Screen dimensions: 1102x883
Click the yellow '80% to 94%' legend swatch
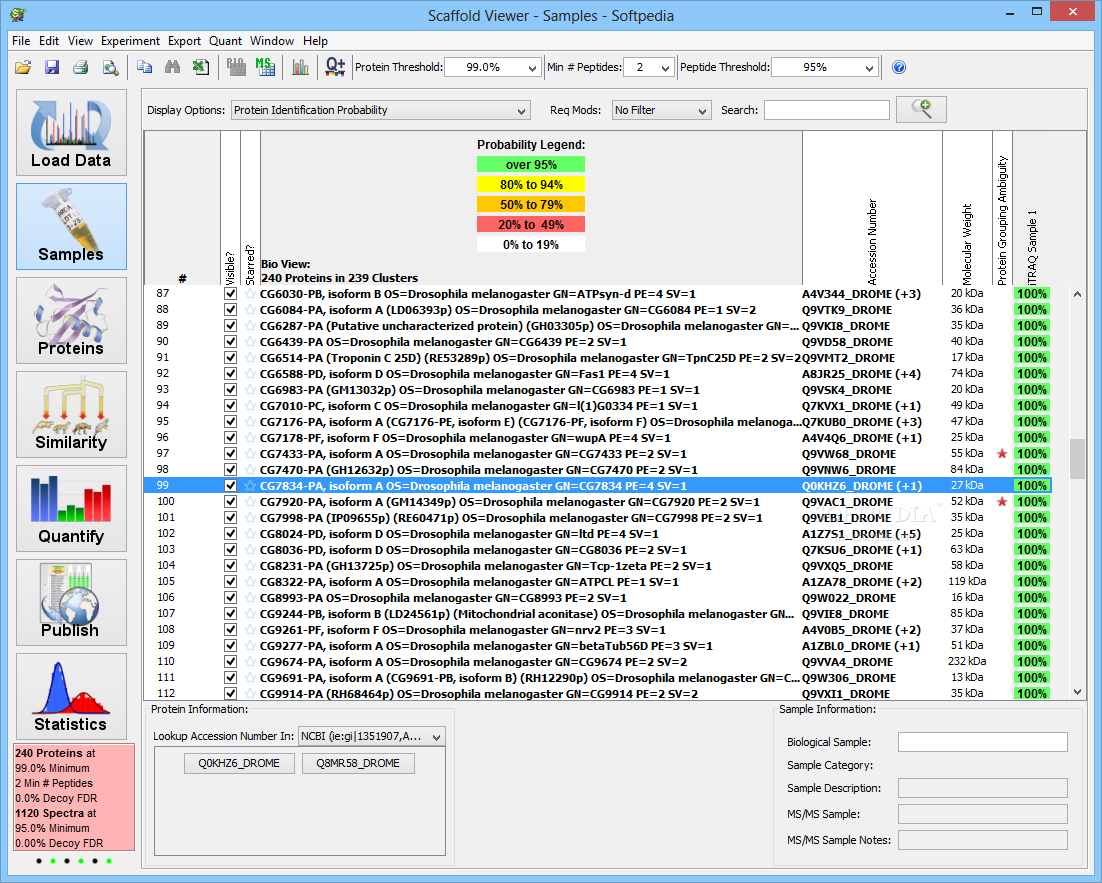click(531, 184)
